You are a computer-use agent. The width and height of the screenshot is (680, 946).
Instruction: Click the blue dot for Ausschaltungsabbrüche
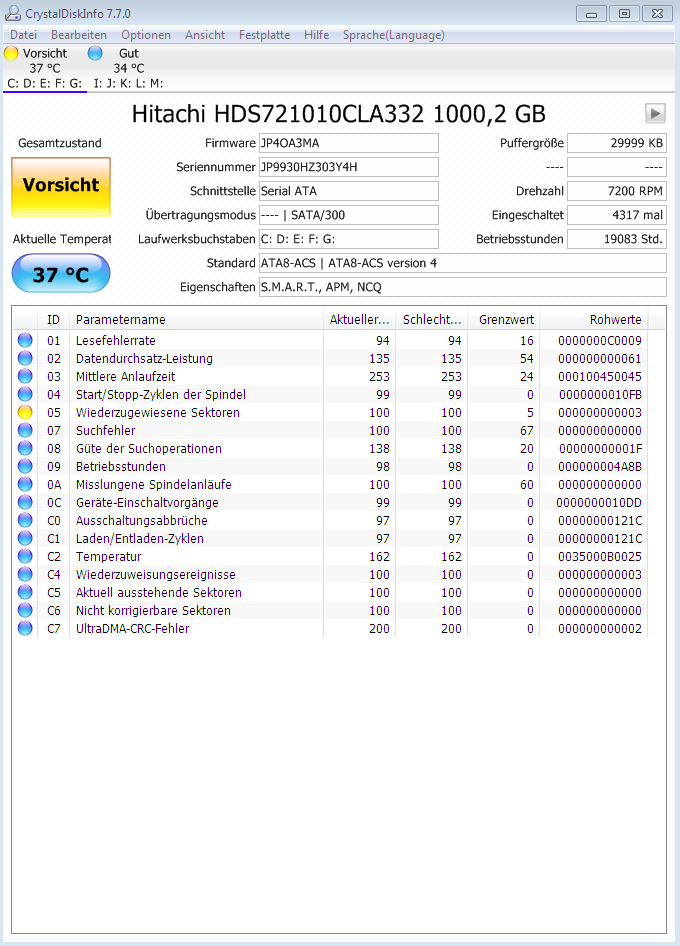[x=25, y=520]
